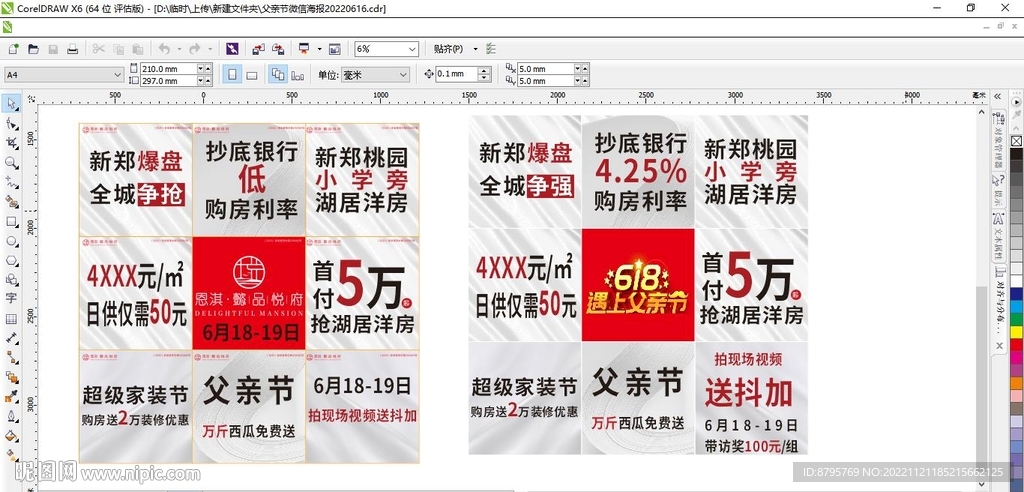Set page orientation to landscape
This screenshot has width=1024, height=492.
(251, 74)
